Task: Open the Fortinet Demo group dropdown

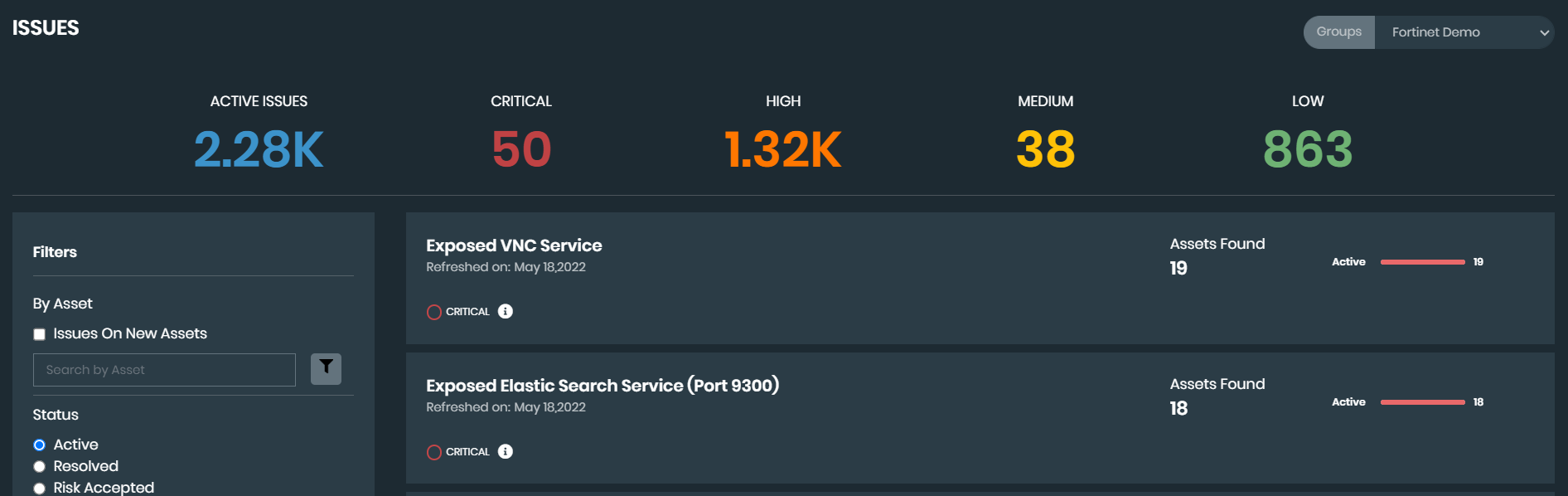Action: pos(1463,32)
